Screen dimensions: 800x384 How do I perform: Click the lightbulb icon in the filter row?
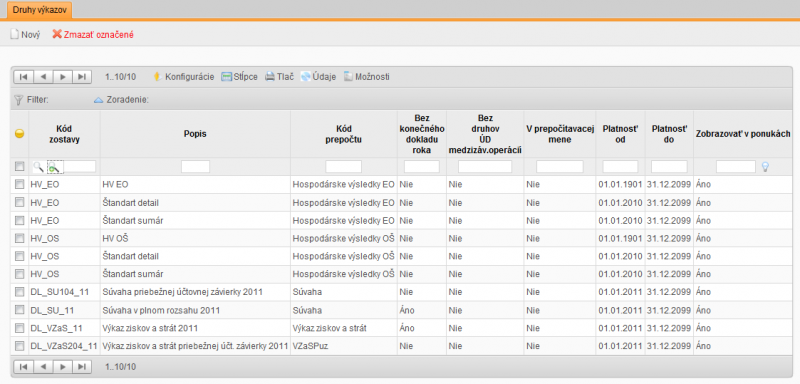click(x=765, y=167)
